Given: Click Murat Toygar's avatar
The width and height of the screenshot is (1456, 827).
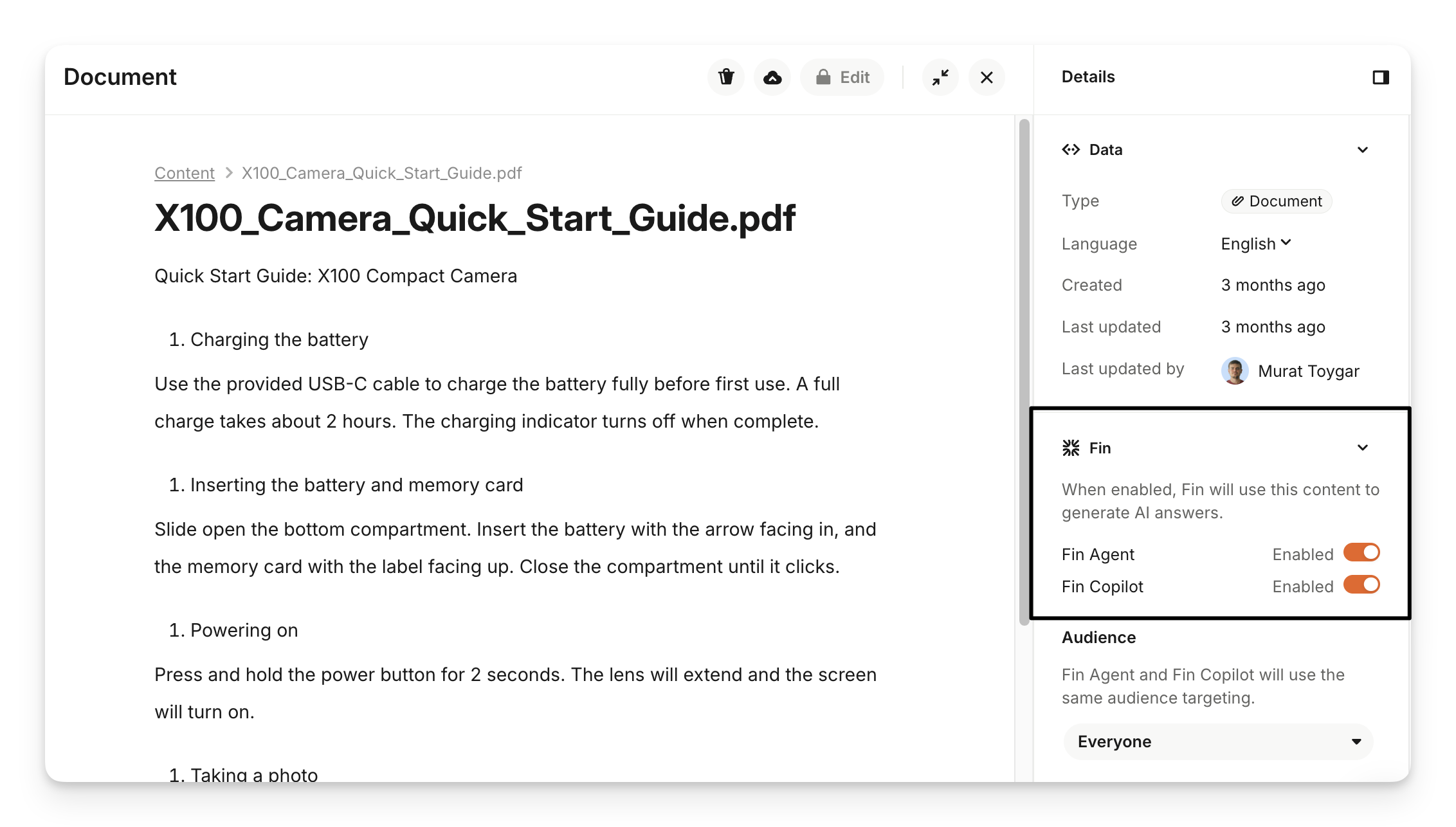Looking at the screenshot, I should (1235, 370).
